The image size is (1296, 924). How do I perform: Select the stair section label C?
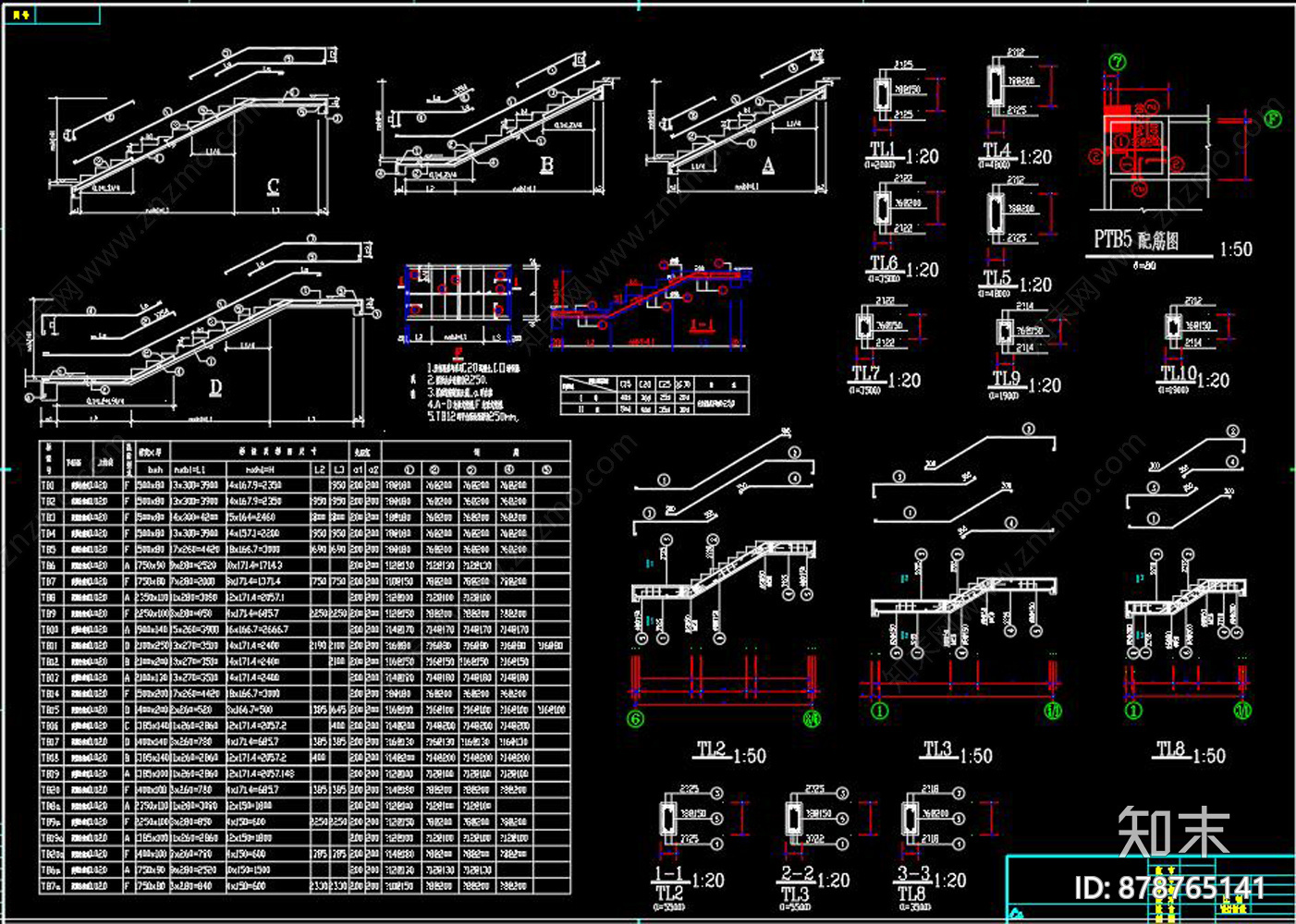[x=274, y=187]
